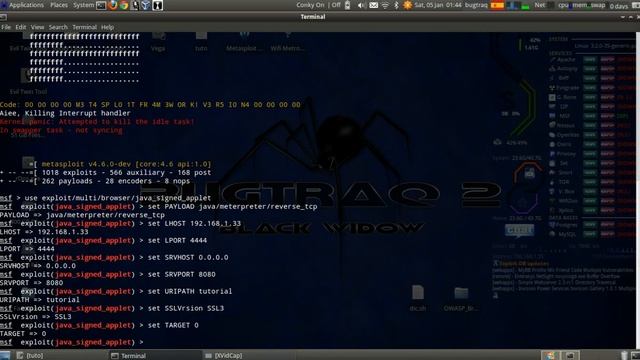Open the Bluetooth indicator
This screenshot has height=360, width=640.
point(396,5)
